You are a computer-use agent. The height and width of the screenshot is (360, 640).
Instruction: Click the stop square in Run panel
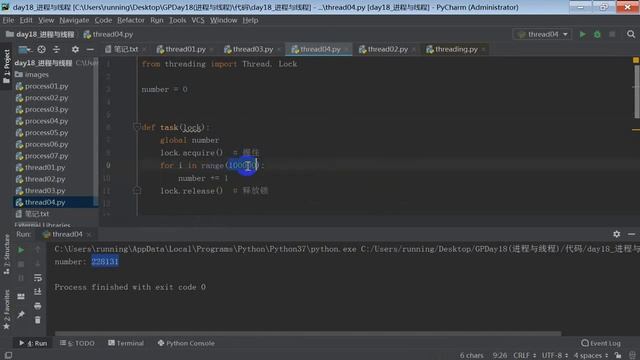coord(21,264)
